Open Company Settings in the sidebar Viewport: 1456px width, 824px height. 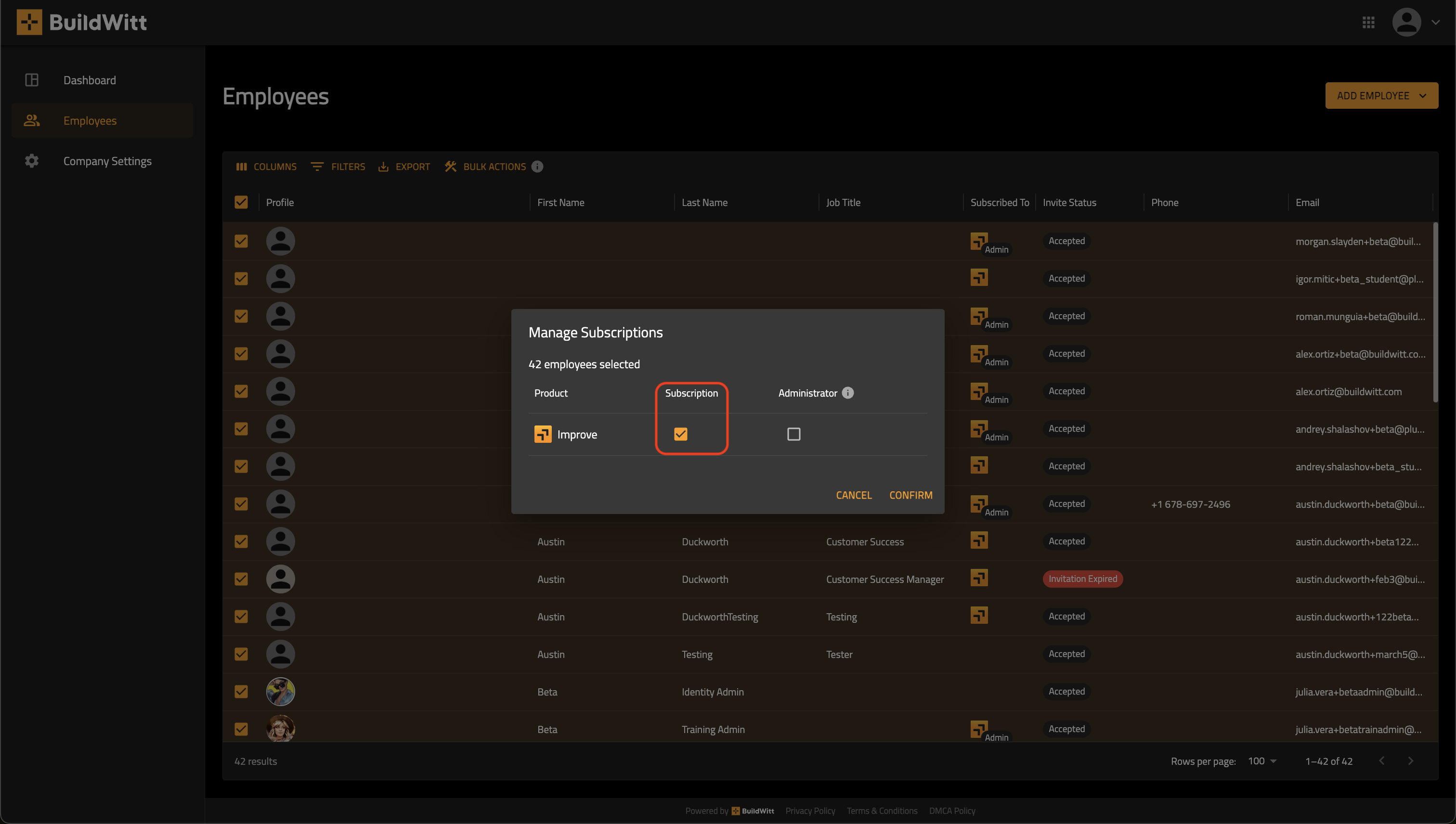click(103, 161)
